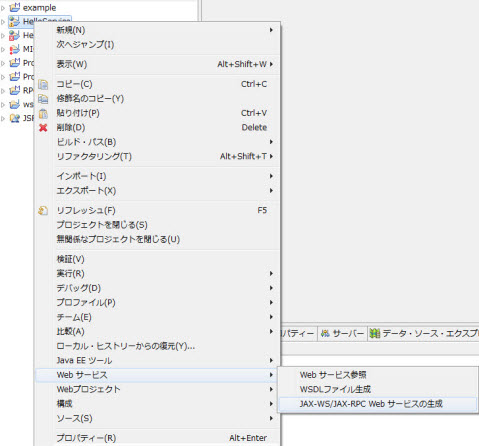Select 無関係なプロジェクトを閉じる(U) item

pos(157,239)
